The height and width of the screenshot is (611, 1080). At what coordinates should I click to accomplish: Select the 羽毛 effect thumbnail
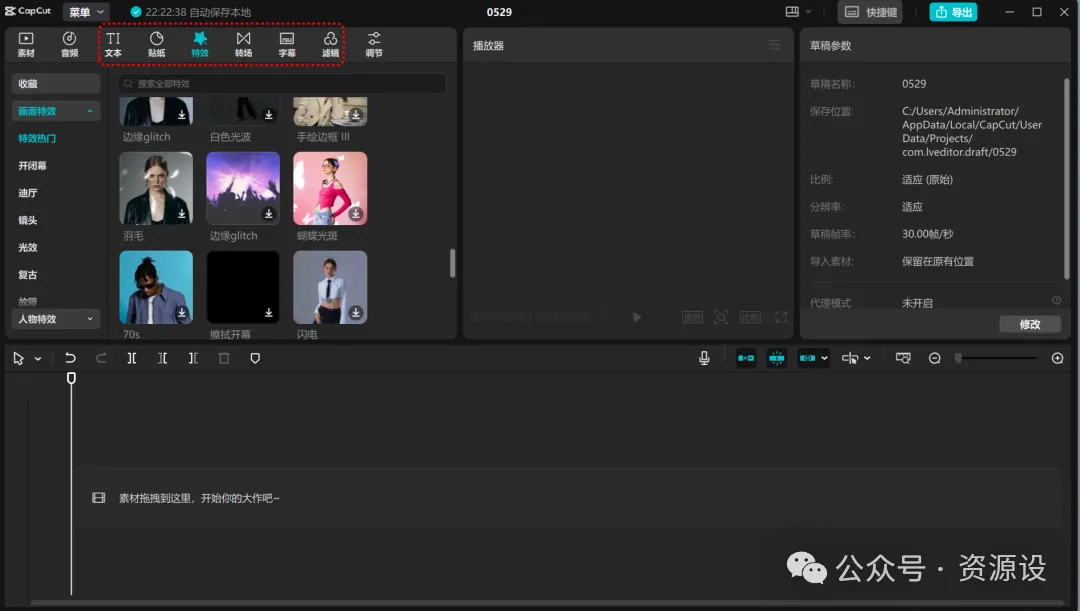click(x=156, y=188)
